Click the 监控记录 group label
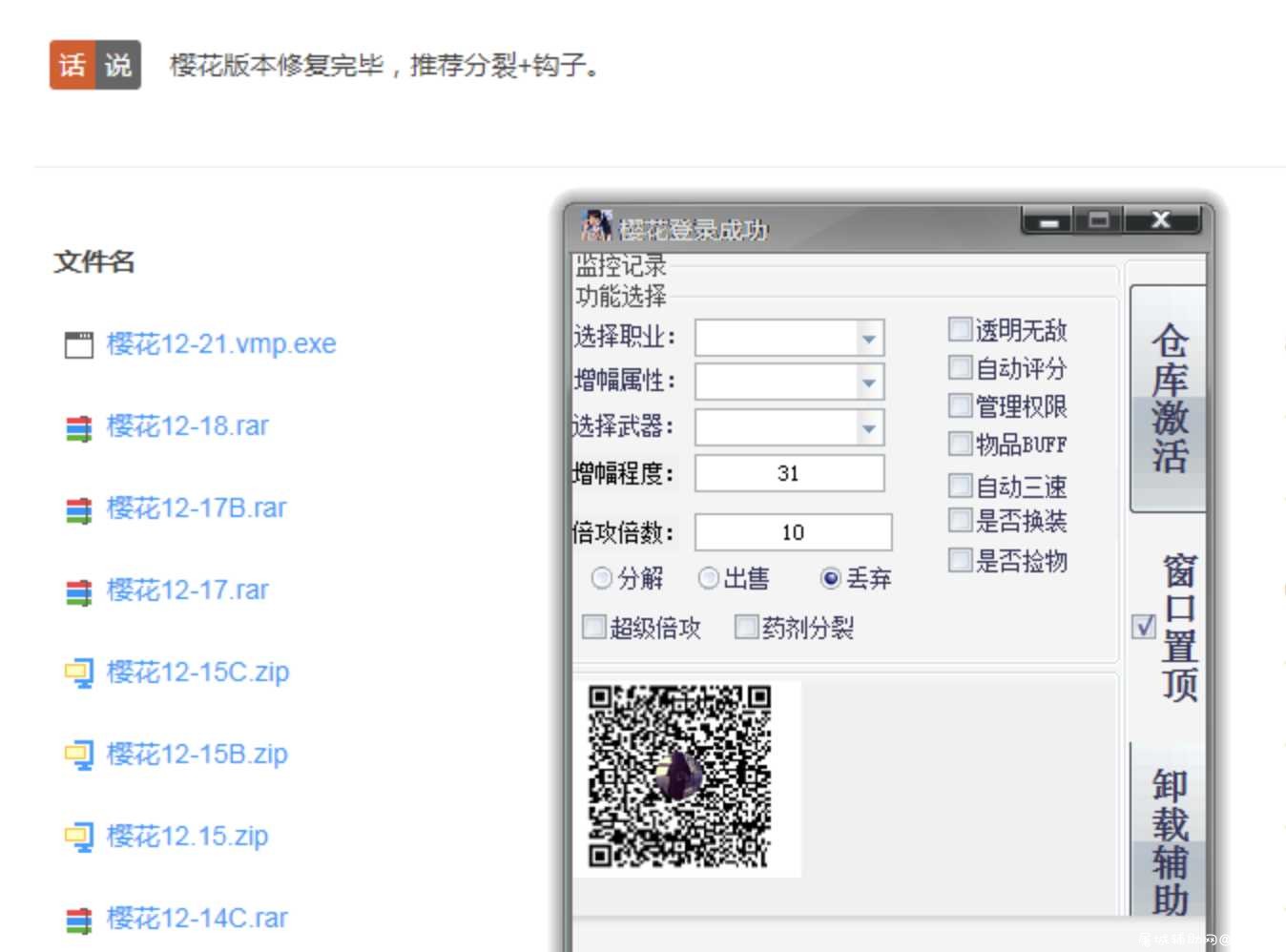 tap(621, 265)
